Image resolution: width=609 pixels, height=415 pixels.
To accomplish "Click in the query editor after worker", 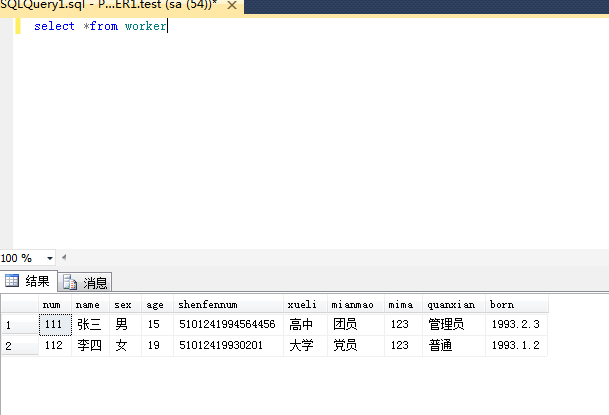I will tap(168, 26).
